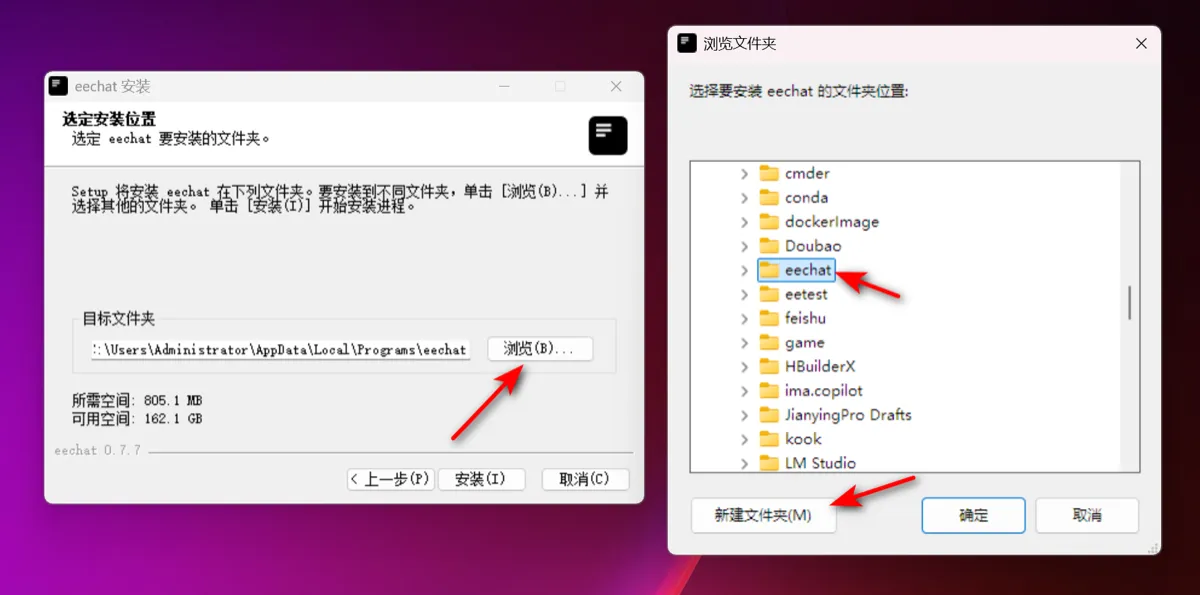Select the LM Studio folder icon
1200x595 pixels.
tap(769, 463)
